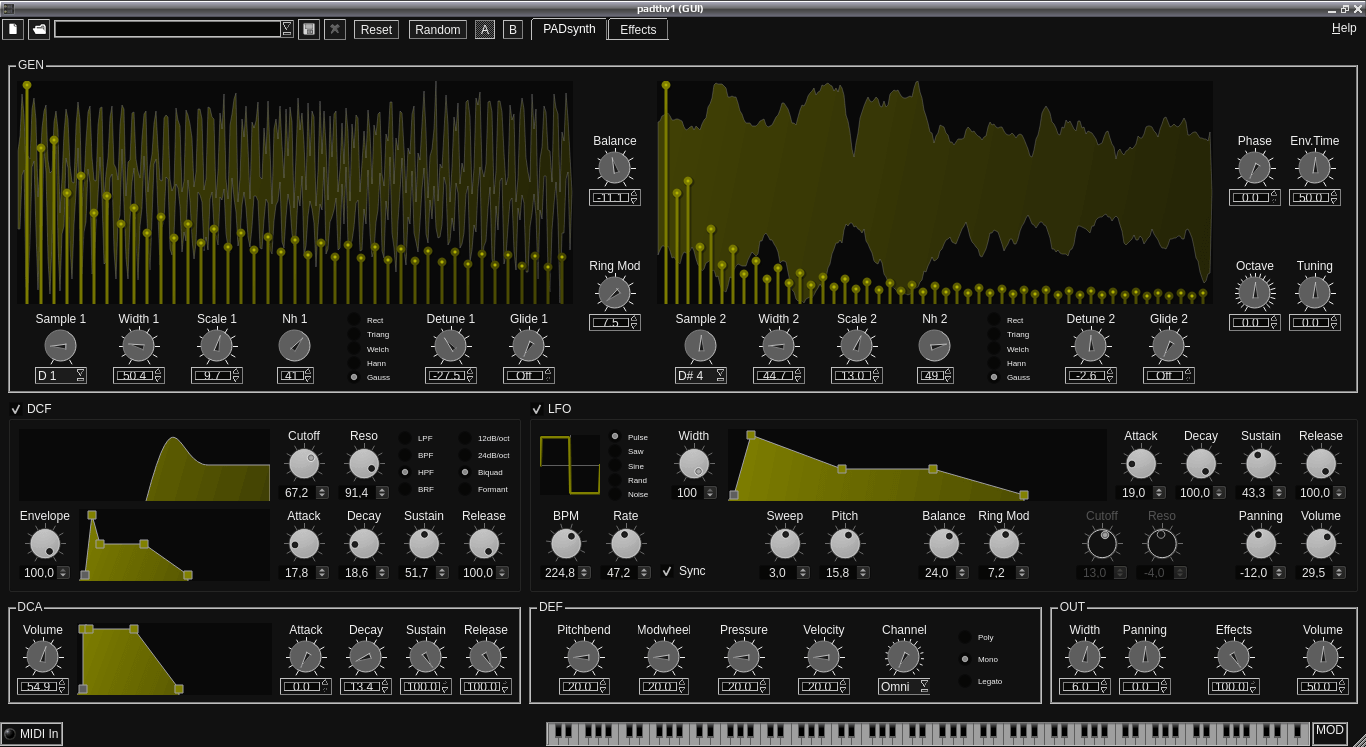Open the Glide 2 Off spinbox

(x=1169, y=376)
